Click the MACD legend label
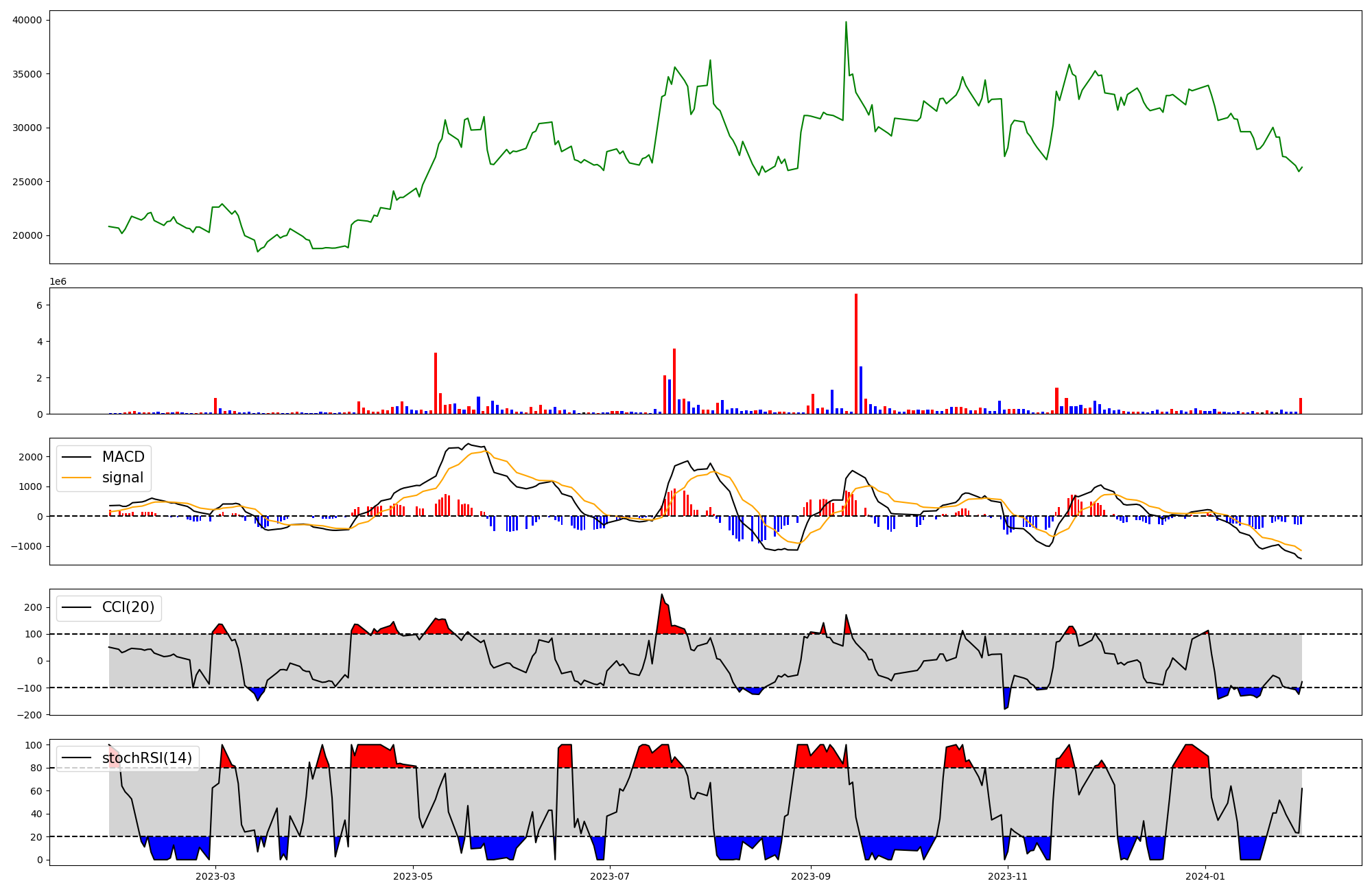This screenshot has width=1372, height=892. coord(123,457)
